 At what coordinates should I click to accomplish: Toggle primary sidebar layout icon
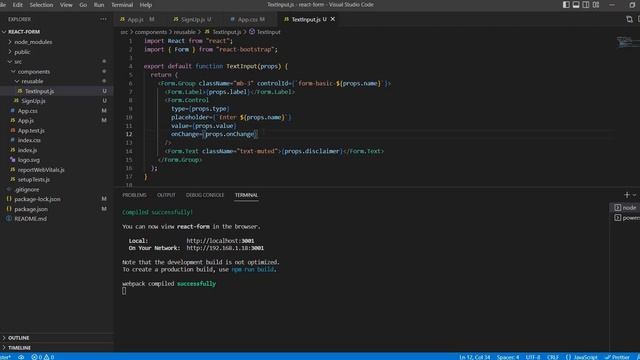pyautogui.click(x=566, y=5)
